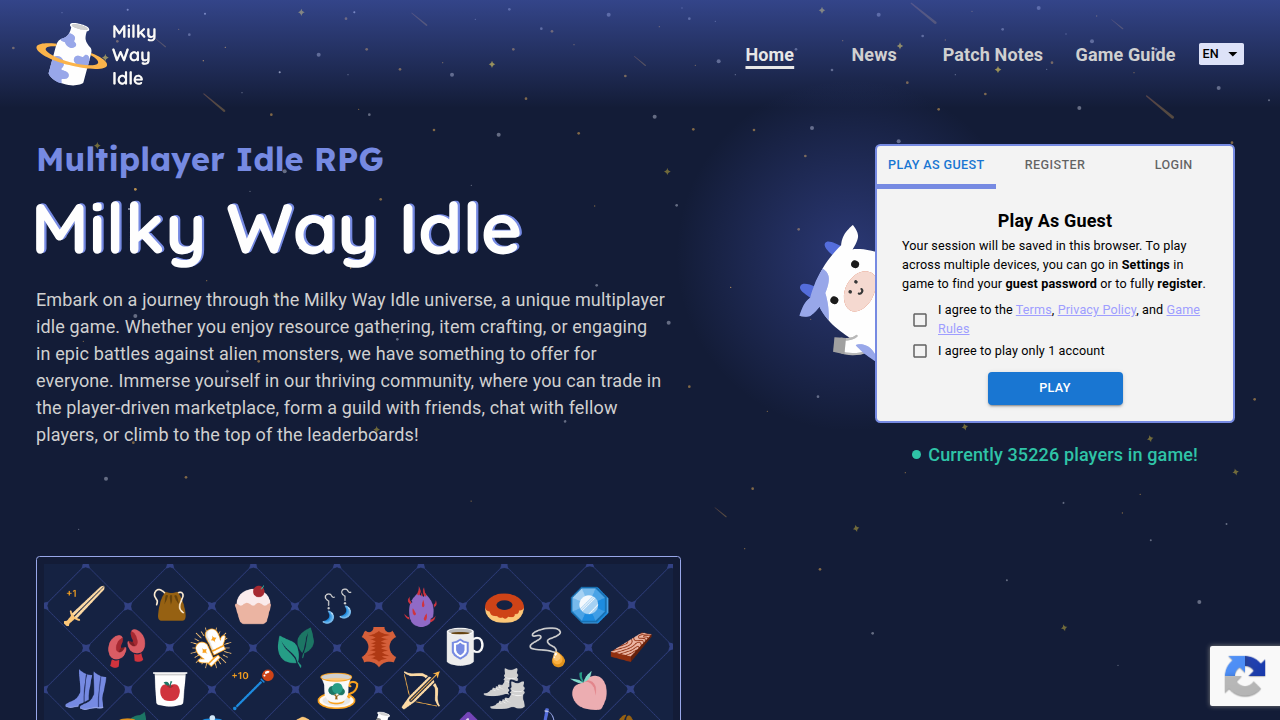Select the blue moon earrings icon
The width and height of the screenshot is (1280, 720).
pyautogui.click(x=337, y=606)
